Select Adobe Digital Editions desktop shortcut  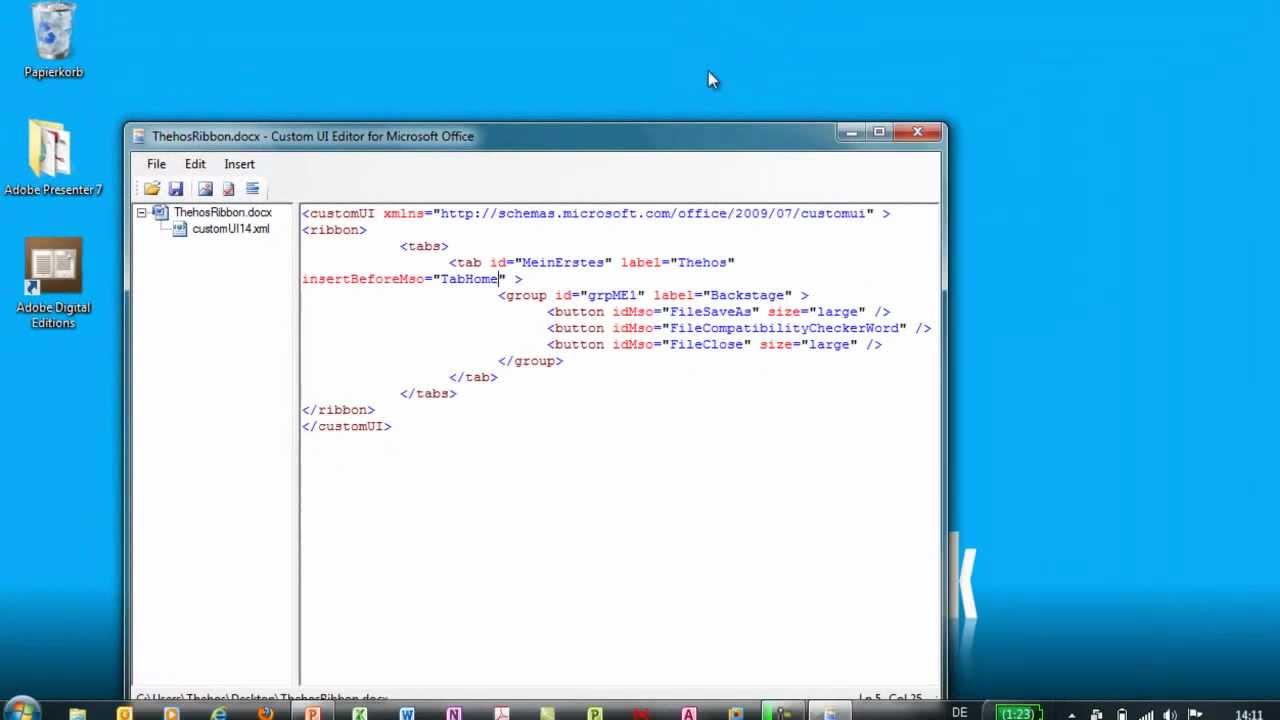click(53, 284)
